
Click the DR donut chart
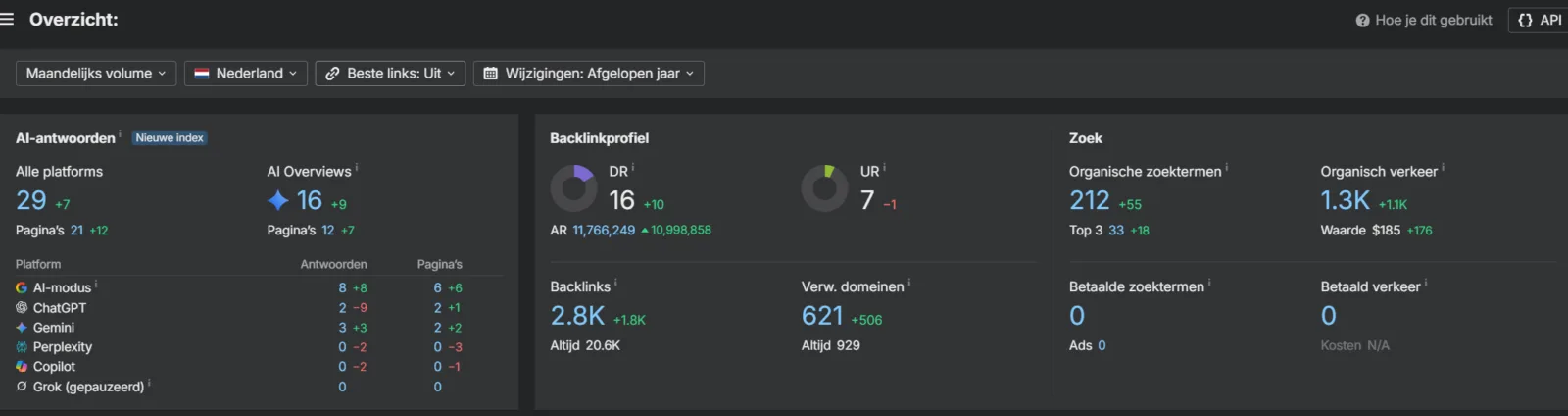(573, 188)
